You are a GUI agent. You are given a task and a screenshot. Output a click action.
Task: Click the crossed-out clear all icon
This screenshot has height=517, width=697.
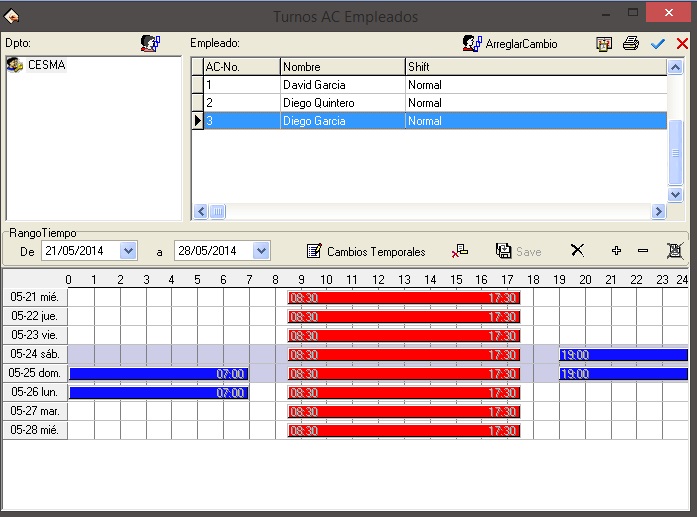point(674,251)
